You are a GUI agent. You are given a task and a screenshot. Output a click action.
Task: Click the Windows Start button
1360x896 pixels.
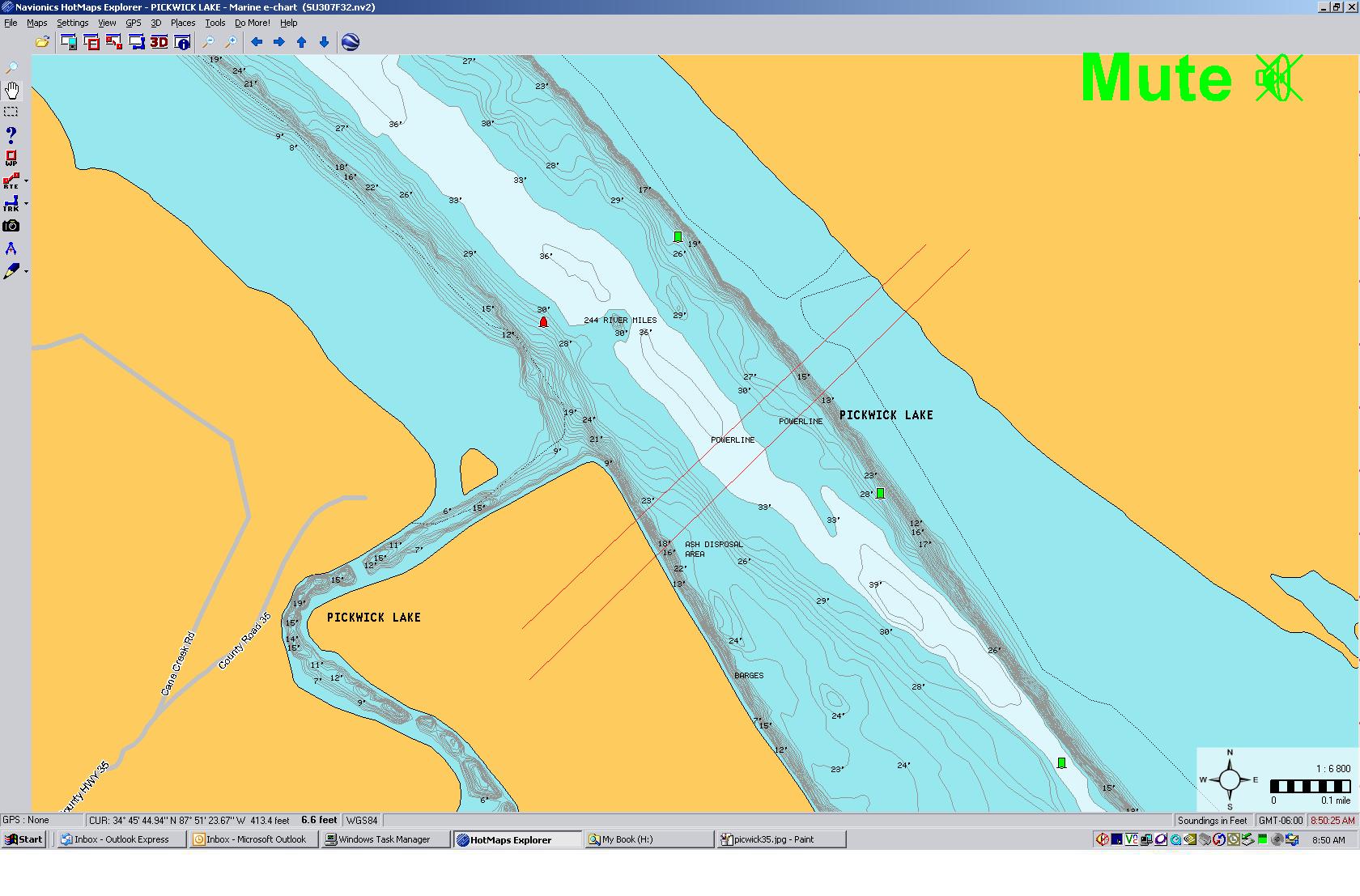tap(23, 839)
